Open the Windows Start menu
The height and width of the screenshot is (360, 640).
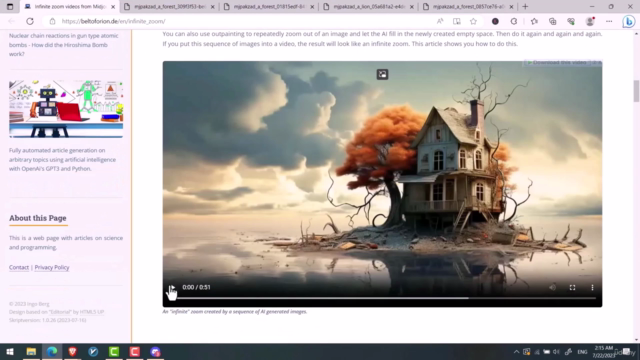point(10,351)
